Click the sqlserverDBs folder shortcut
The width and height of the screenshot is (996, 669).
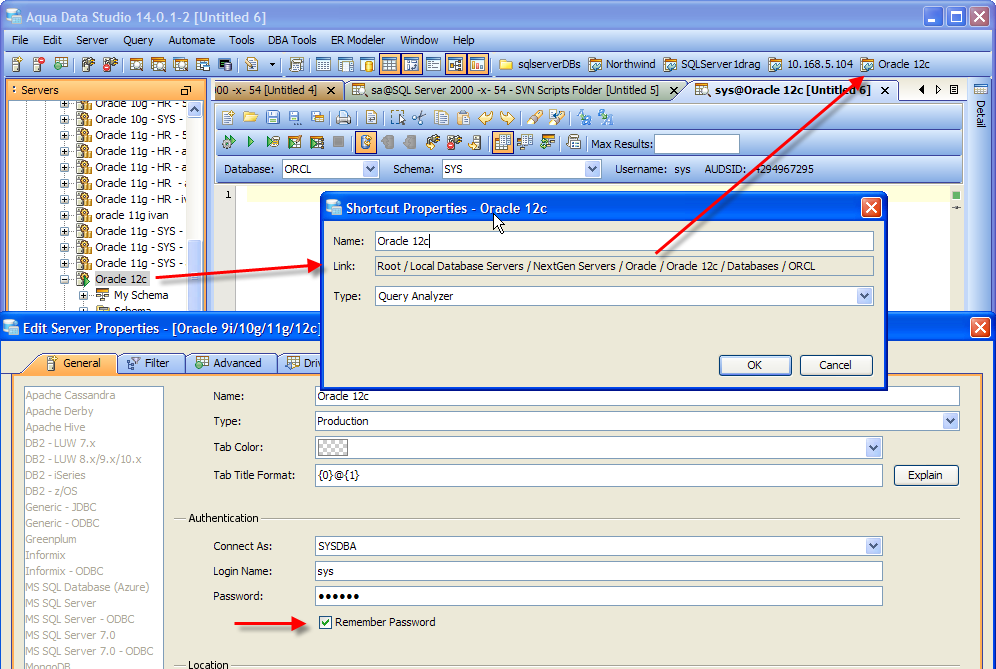[x=539, y=64]
